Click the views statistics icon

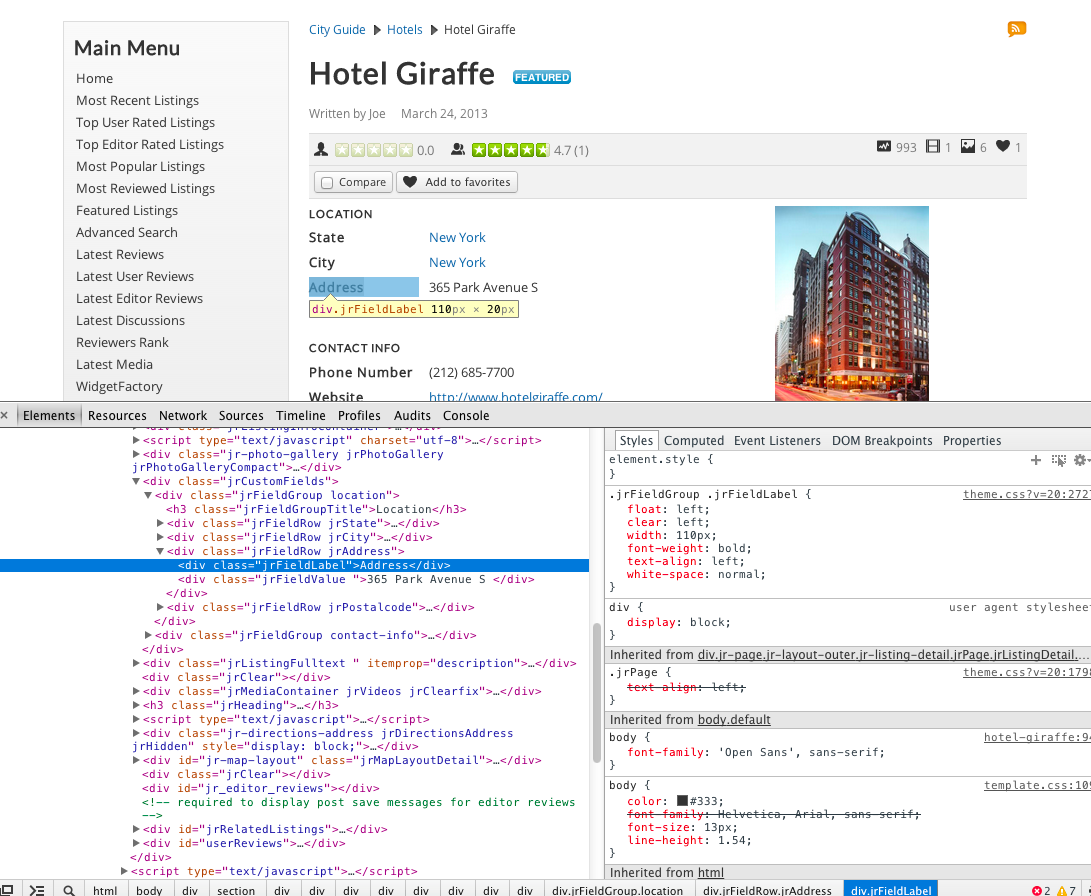tap(883, 147)
